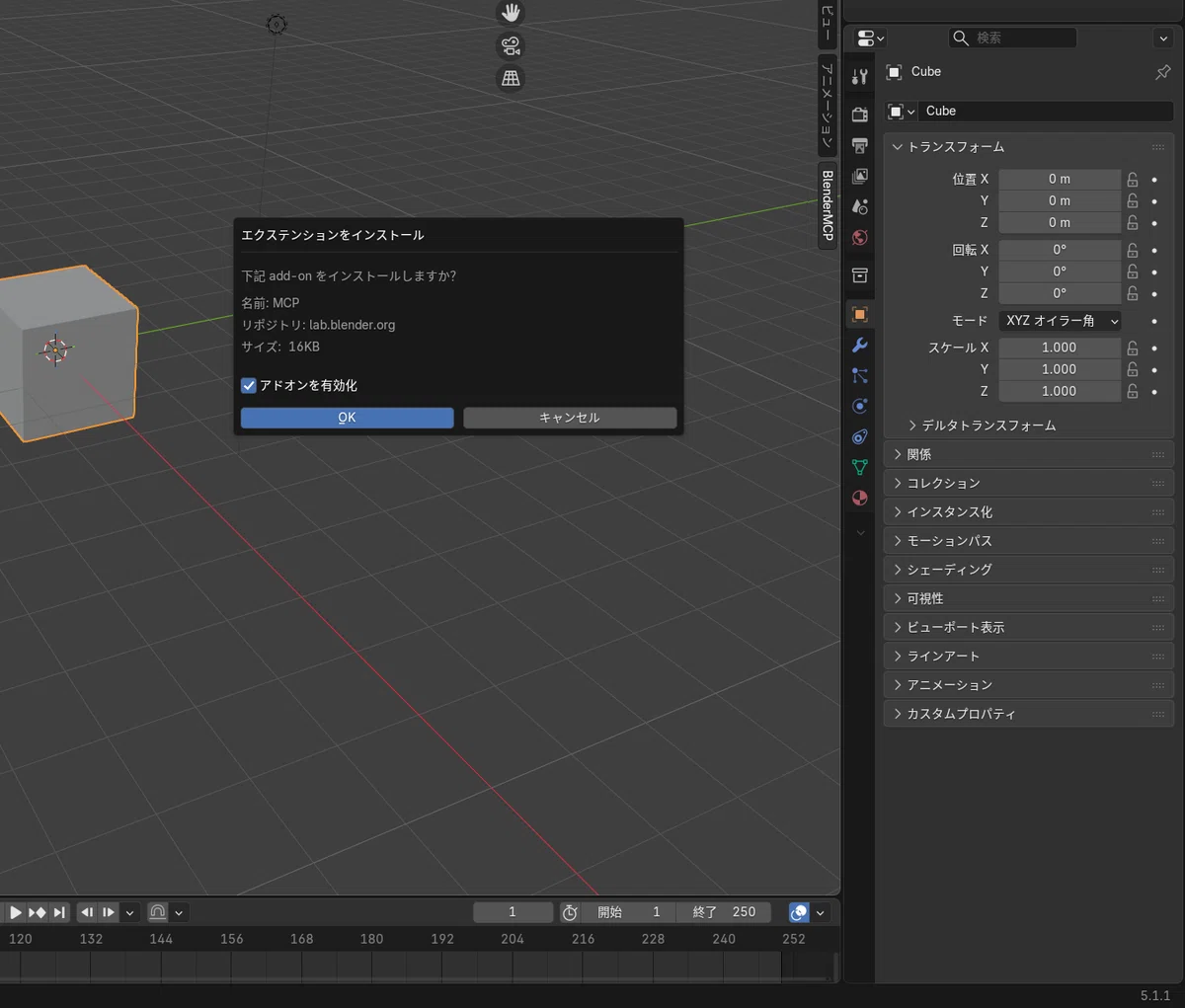This screenshot has width=1185, height=1008.
Task: Toggle lock for rotation Y
Action: point(1133,271)
